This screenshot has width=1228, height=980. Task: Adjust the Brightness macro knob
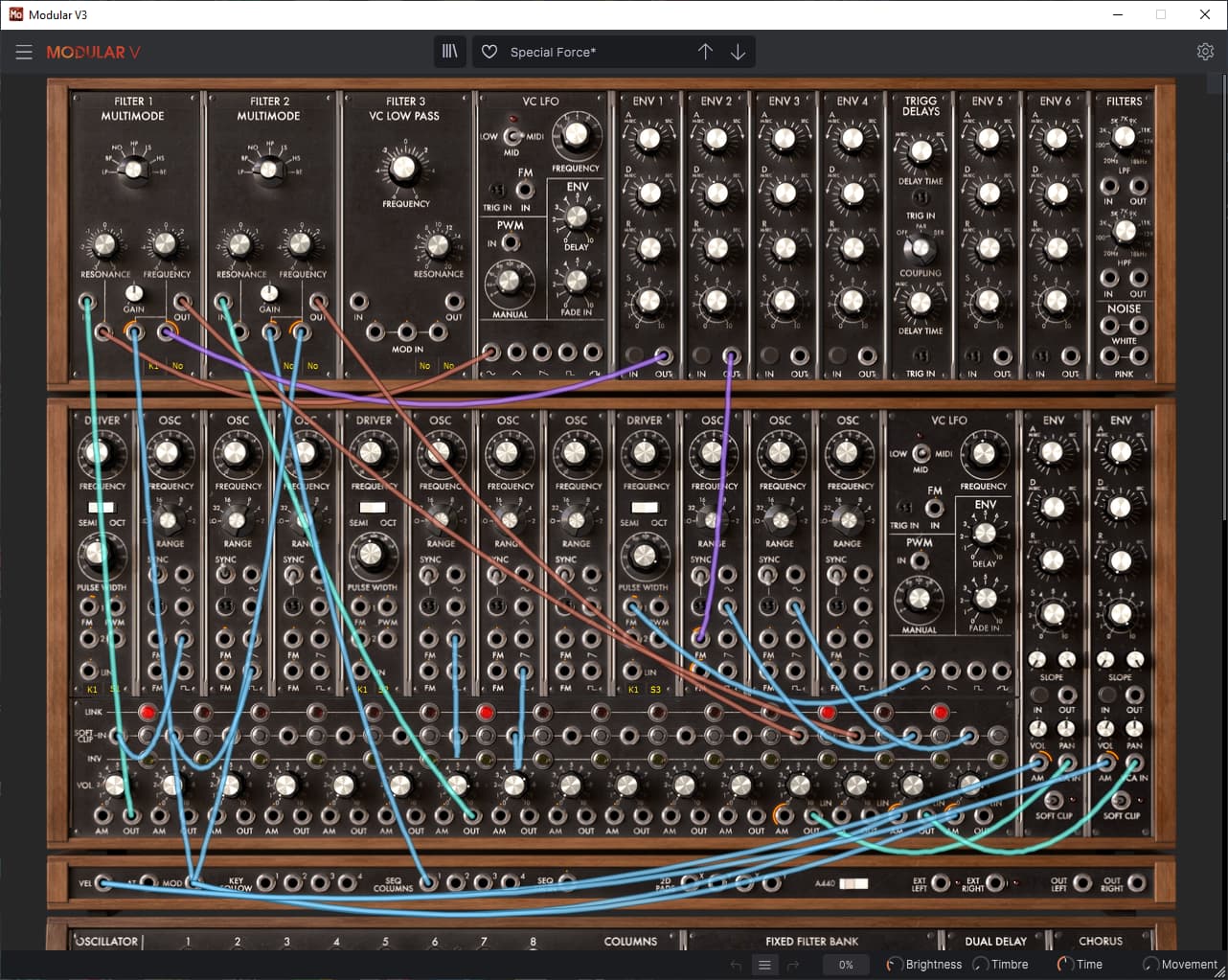pos(894,965)
